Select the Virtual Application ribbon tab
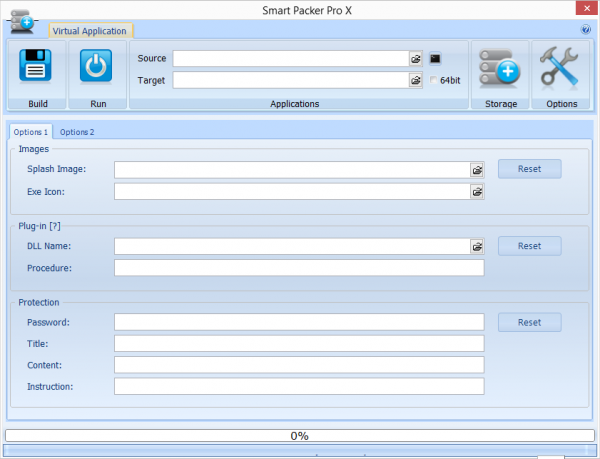Screen dimensions: 600x459 point(90,31)
